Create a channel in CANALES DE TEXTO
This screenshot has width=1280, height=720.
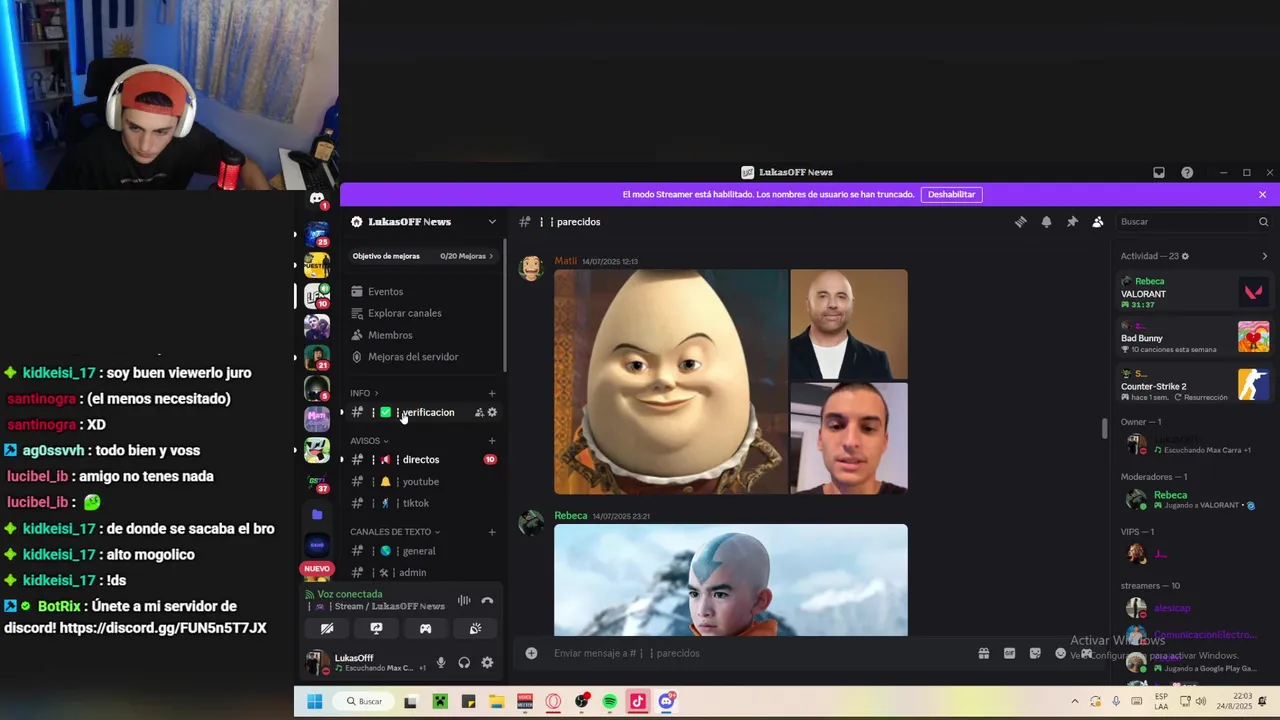[x=491, y=532]
